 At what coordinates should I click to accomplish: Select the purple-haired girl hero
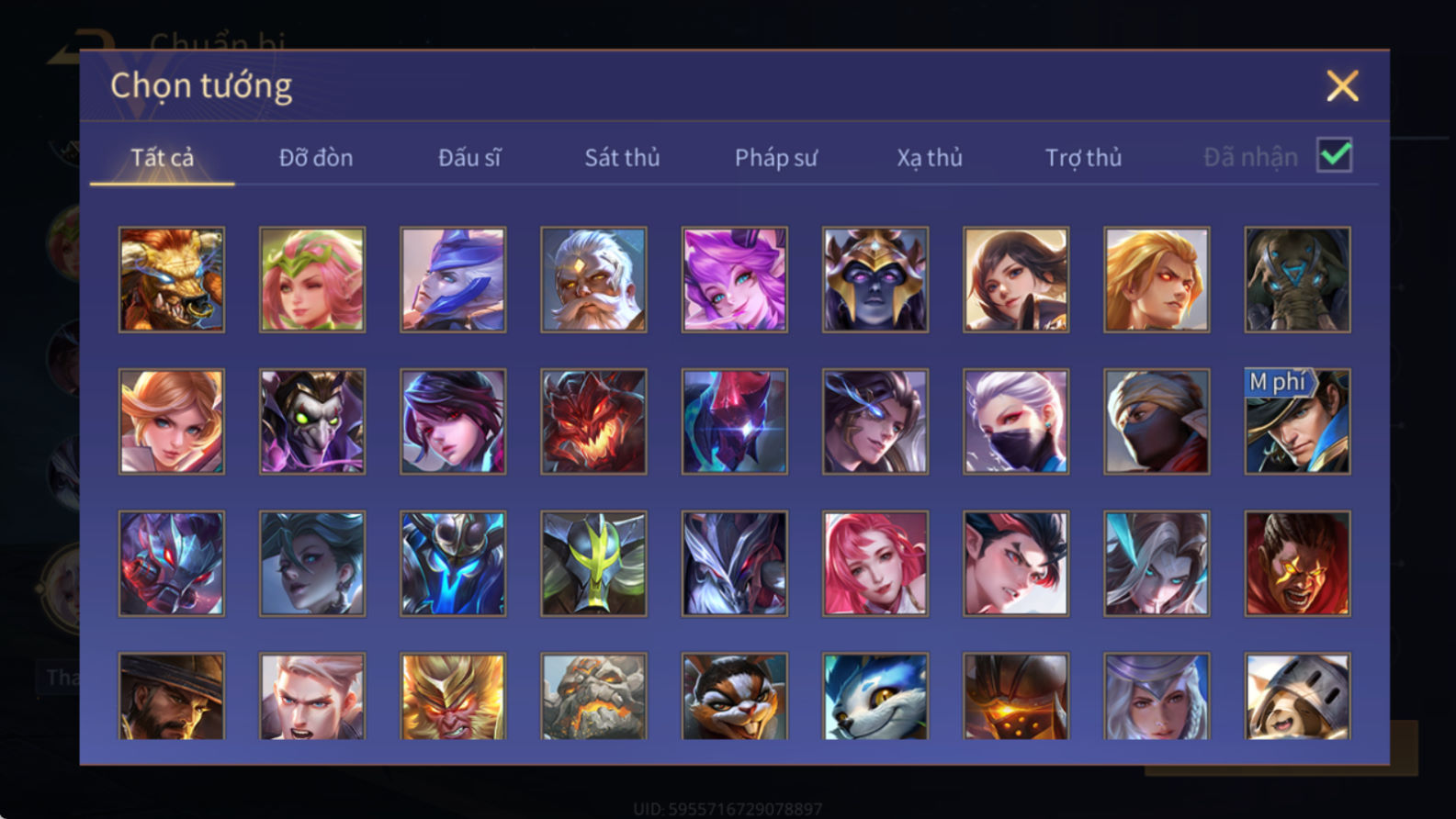734,279
